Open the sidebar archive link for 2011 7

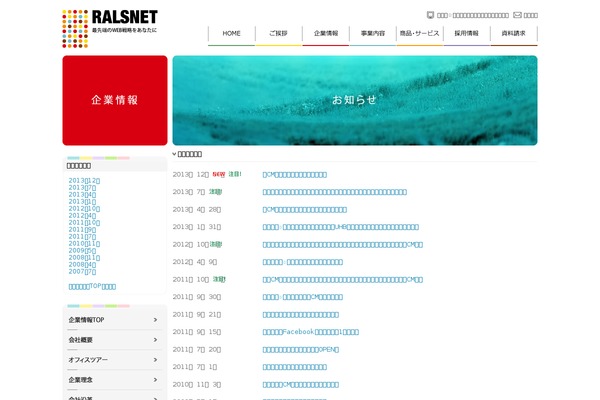click(82, 237)
